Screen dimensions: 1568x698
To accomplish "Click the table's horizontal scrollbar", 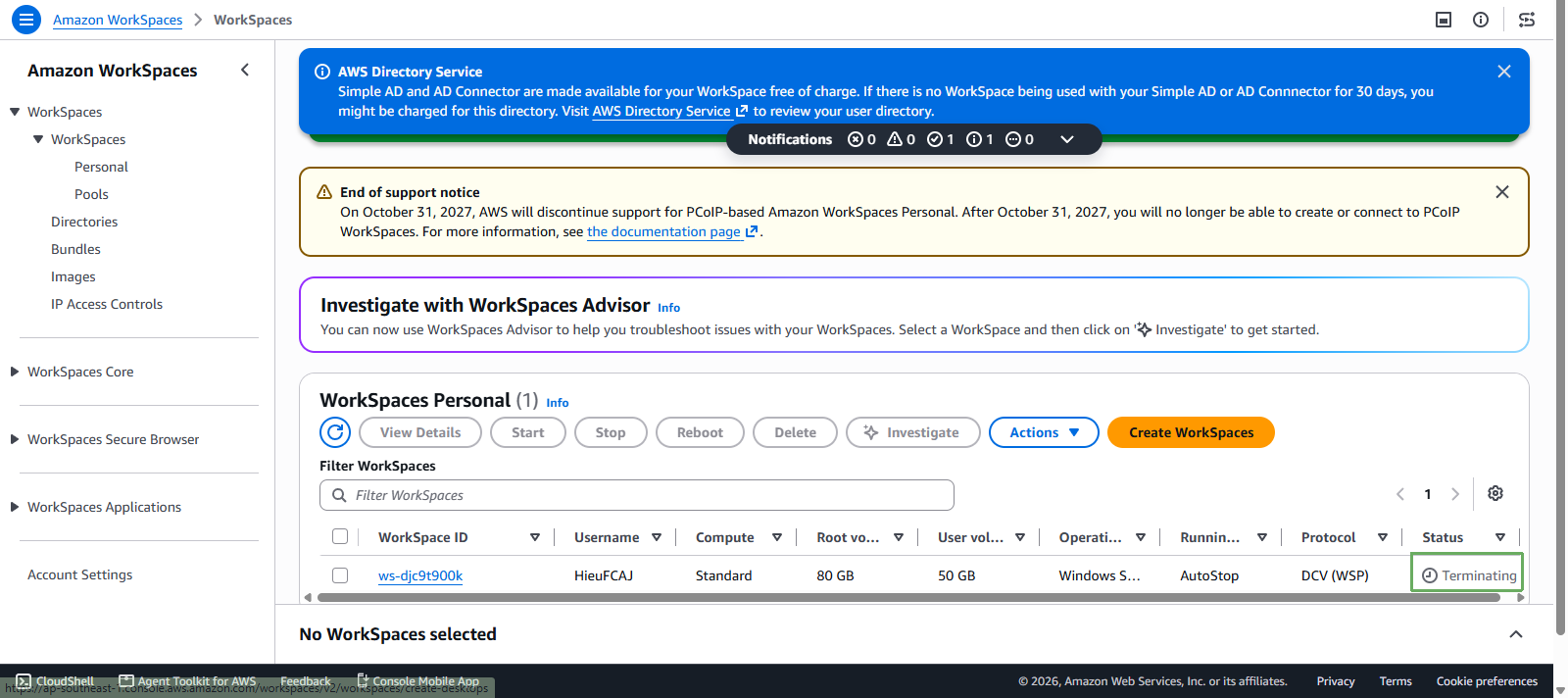I will [x=908, y=597].
